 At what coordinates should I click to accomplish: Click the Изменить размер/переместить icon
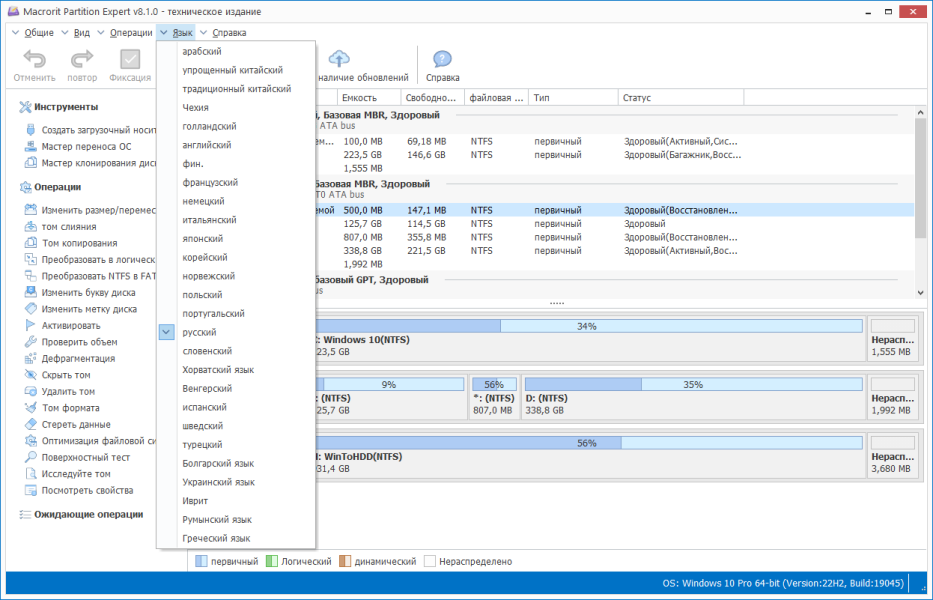click(x=30, y=210)
